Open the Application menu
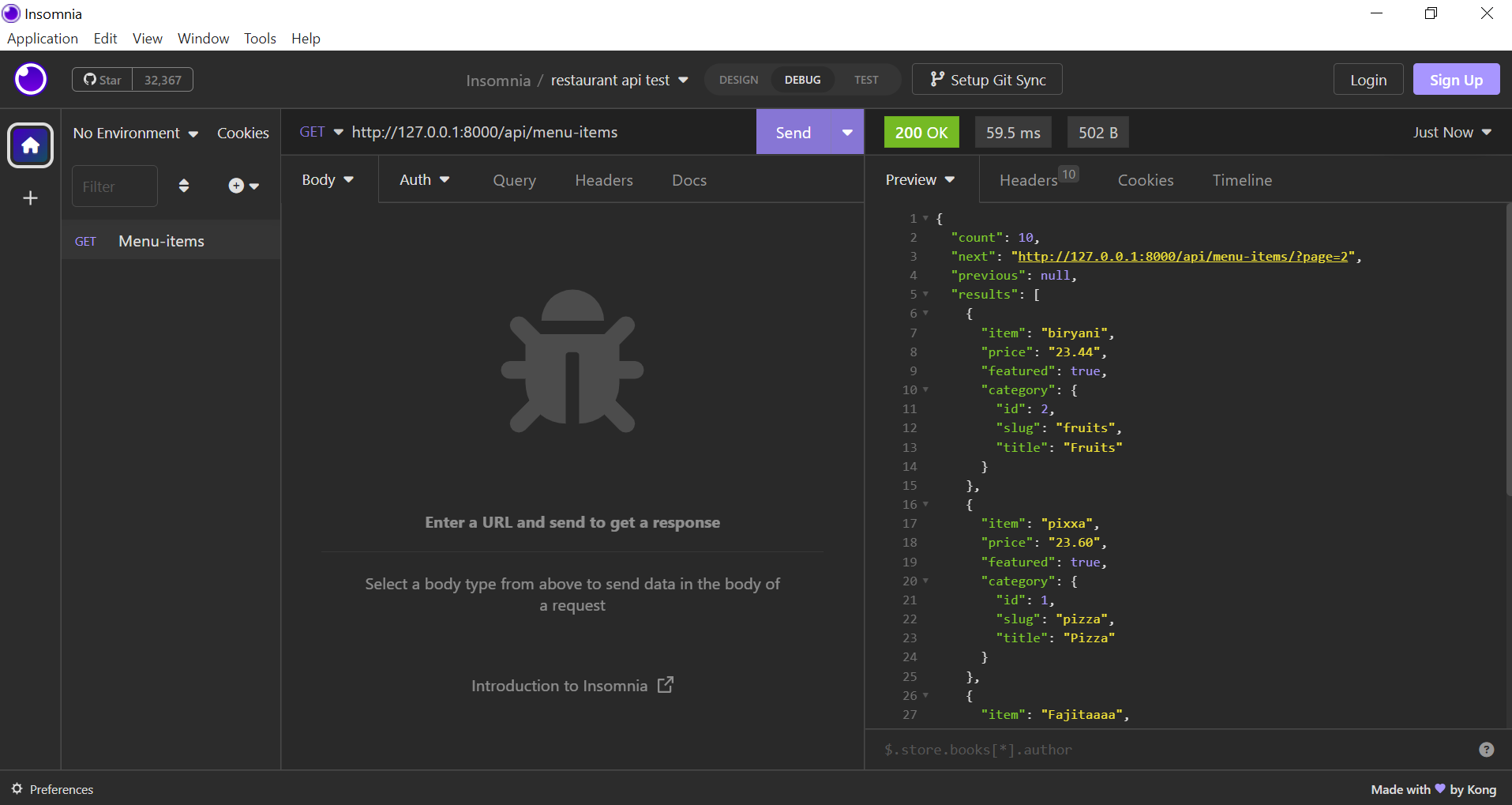1512x805 pixels. coord(43,38)
